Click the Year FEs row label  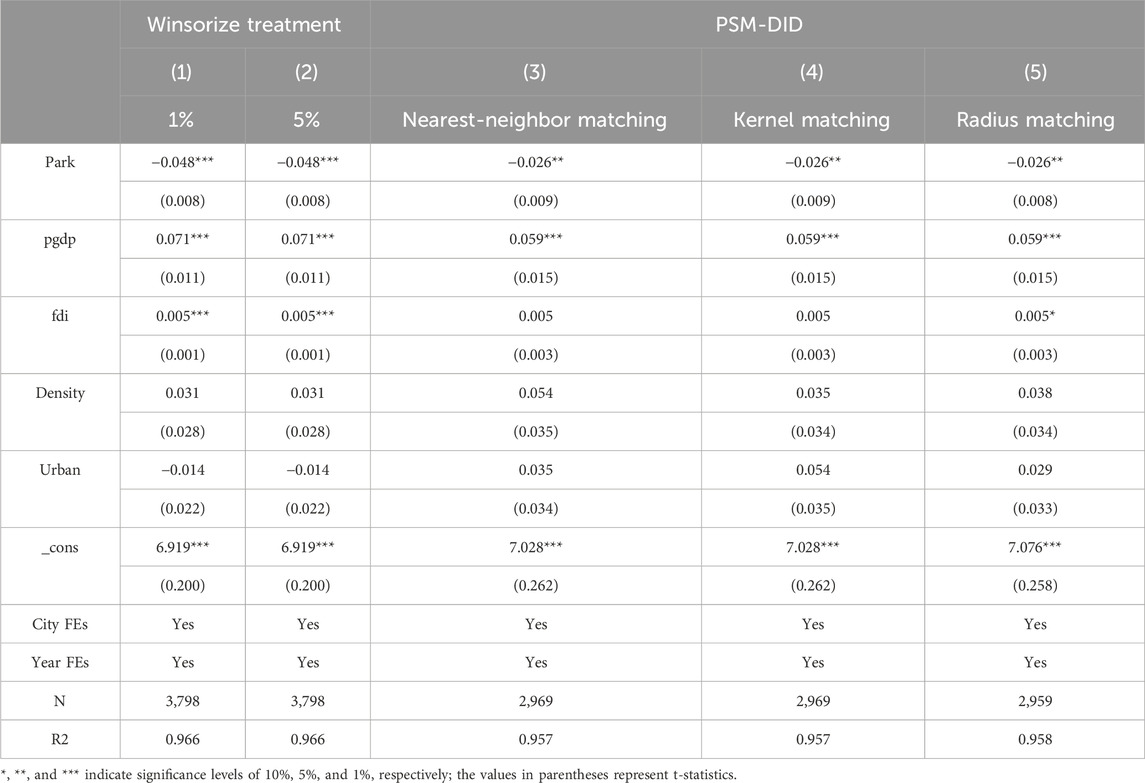pyautogui.click(x=60, y=662)
